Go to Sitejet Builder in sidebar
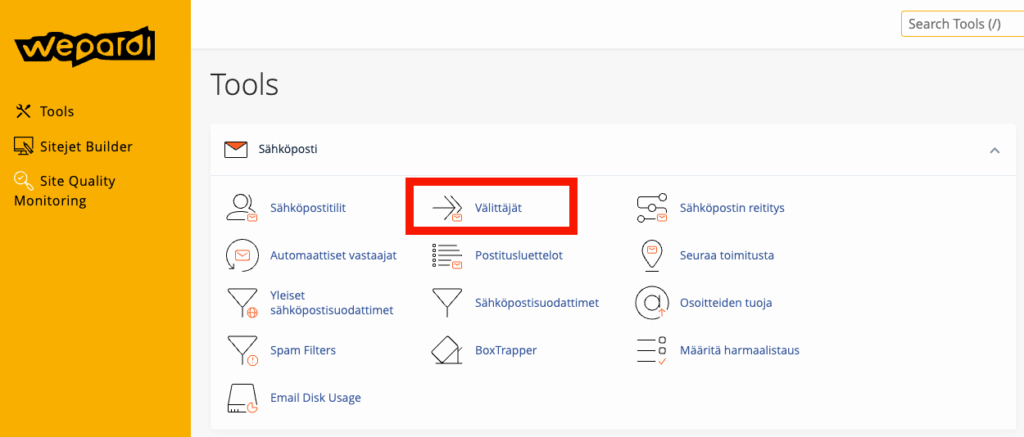1024x437 pixels. 85,146
